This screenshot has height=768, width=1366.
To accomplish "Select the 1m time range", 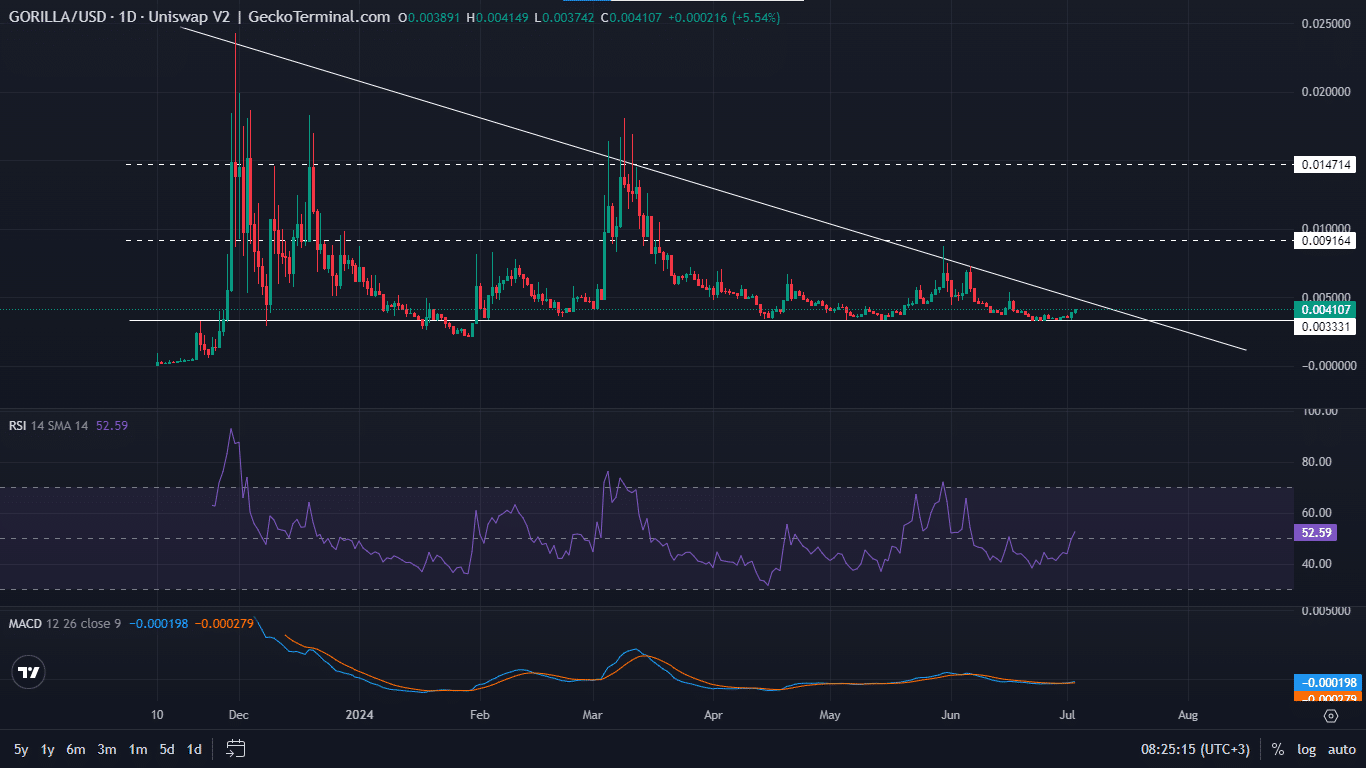I will 138,749.
